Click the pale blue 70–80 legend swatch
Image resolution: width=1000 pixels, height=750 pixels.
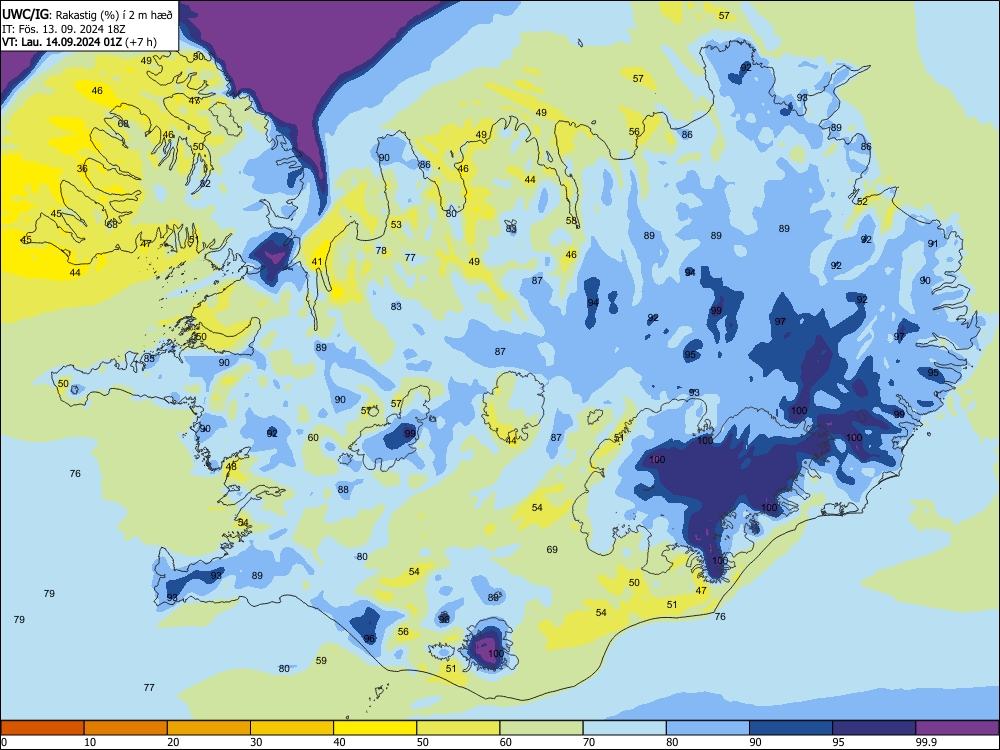624,728
